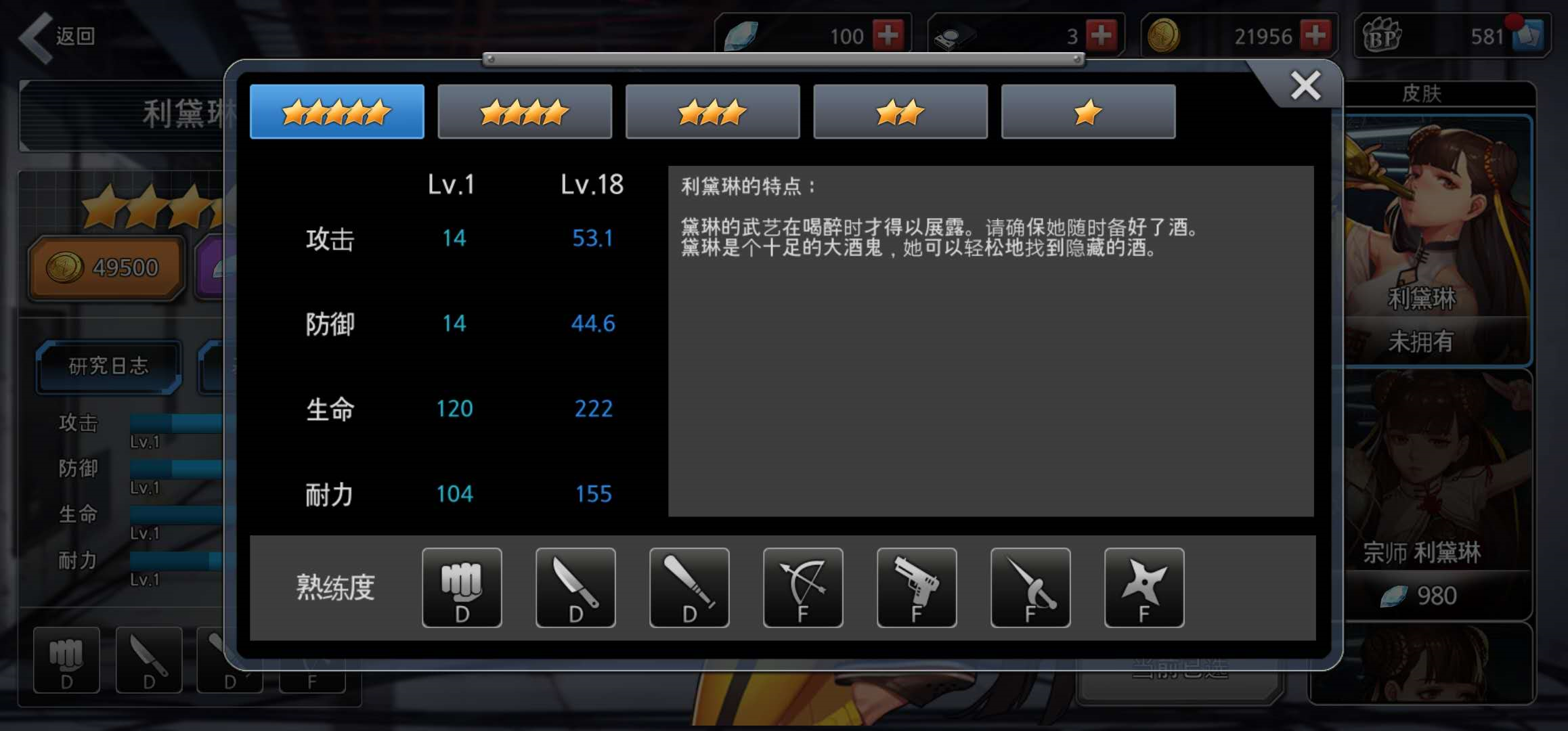Image resolution: width=1568 pixels, height=731 pixels.
Task: Go back with the 返回 button
Action: (57, 37)
